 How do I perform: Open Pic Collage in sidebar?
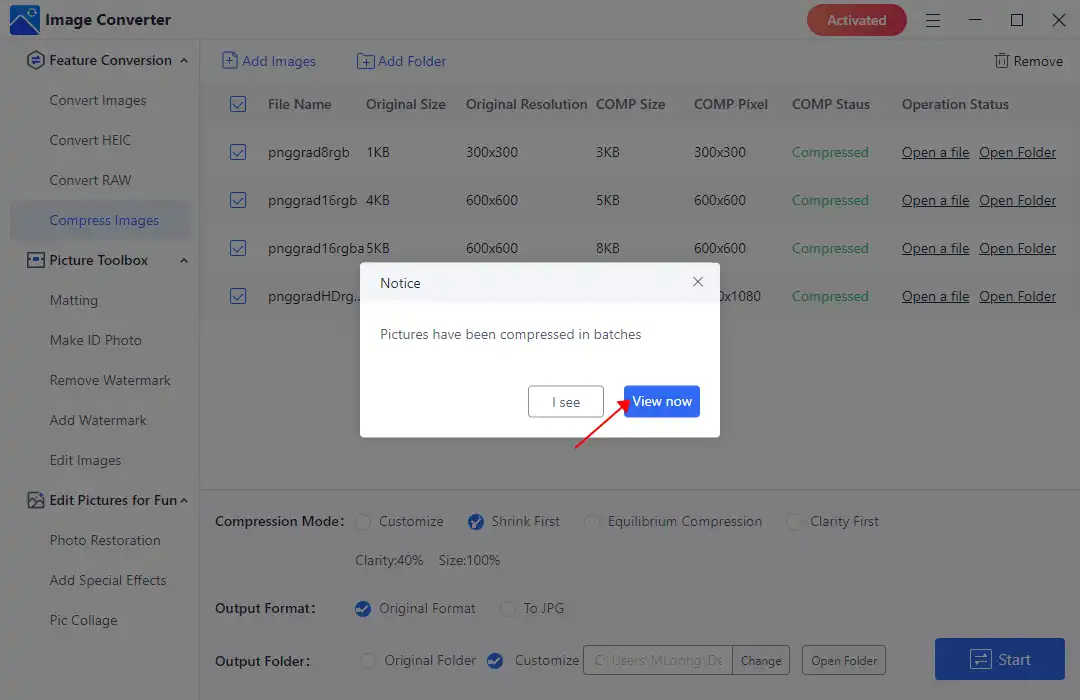click(83, 620)
